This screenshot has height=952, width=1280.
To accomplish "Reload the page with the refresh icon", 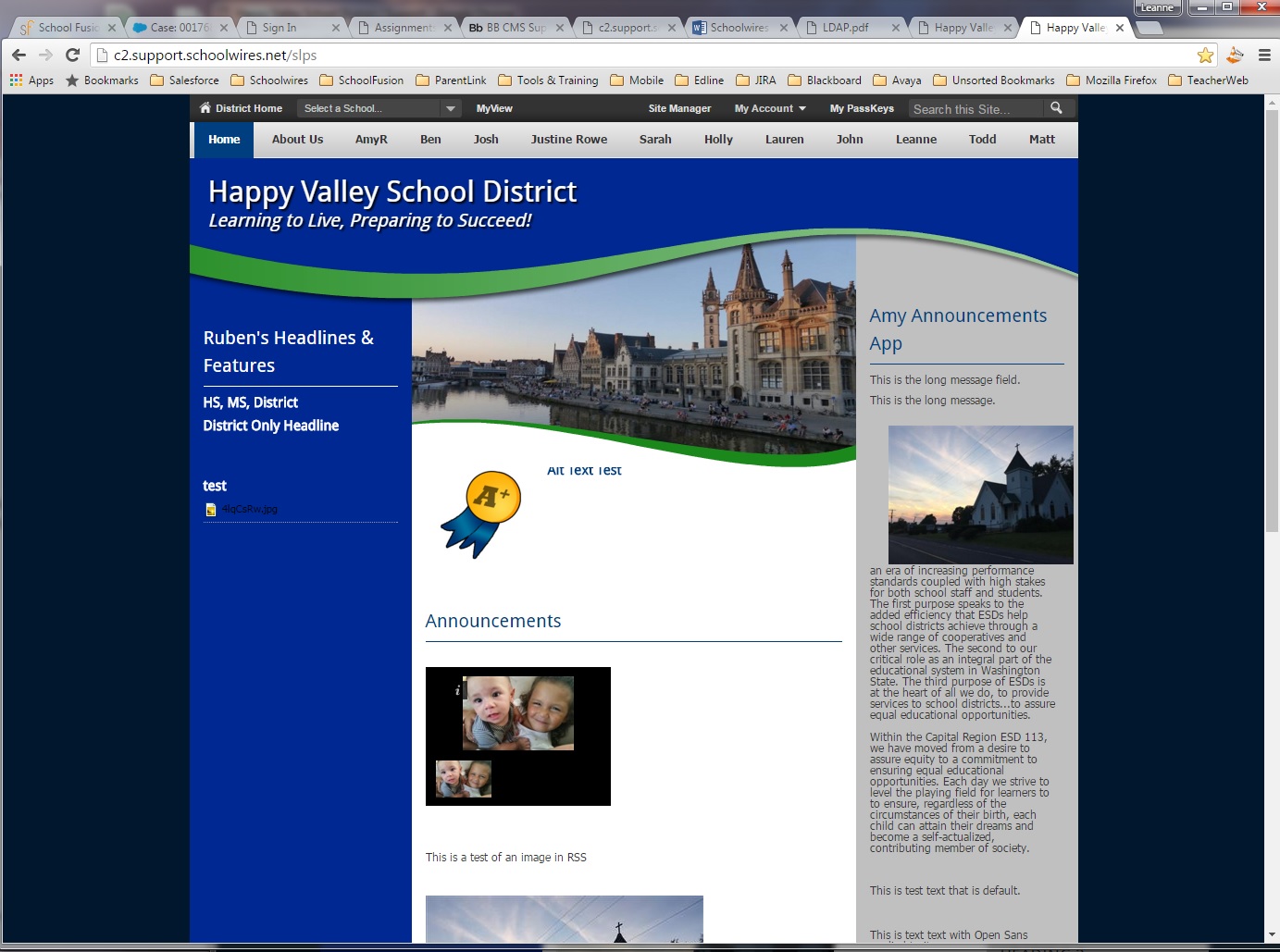I will click(x=73, y=56).
